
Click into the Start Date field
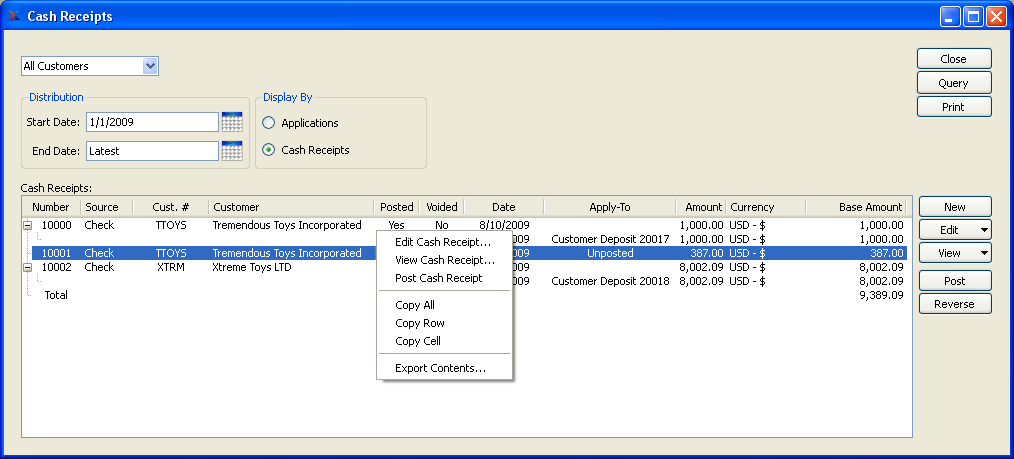point(151,122)
